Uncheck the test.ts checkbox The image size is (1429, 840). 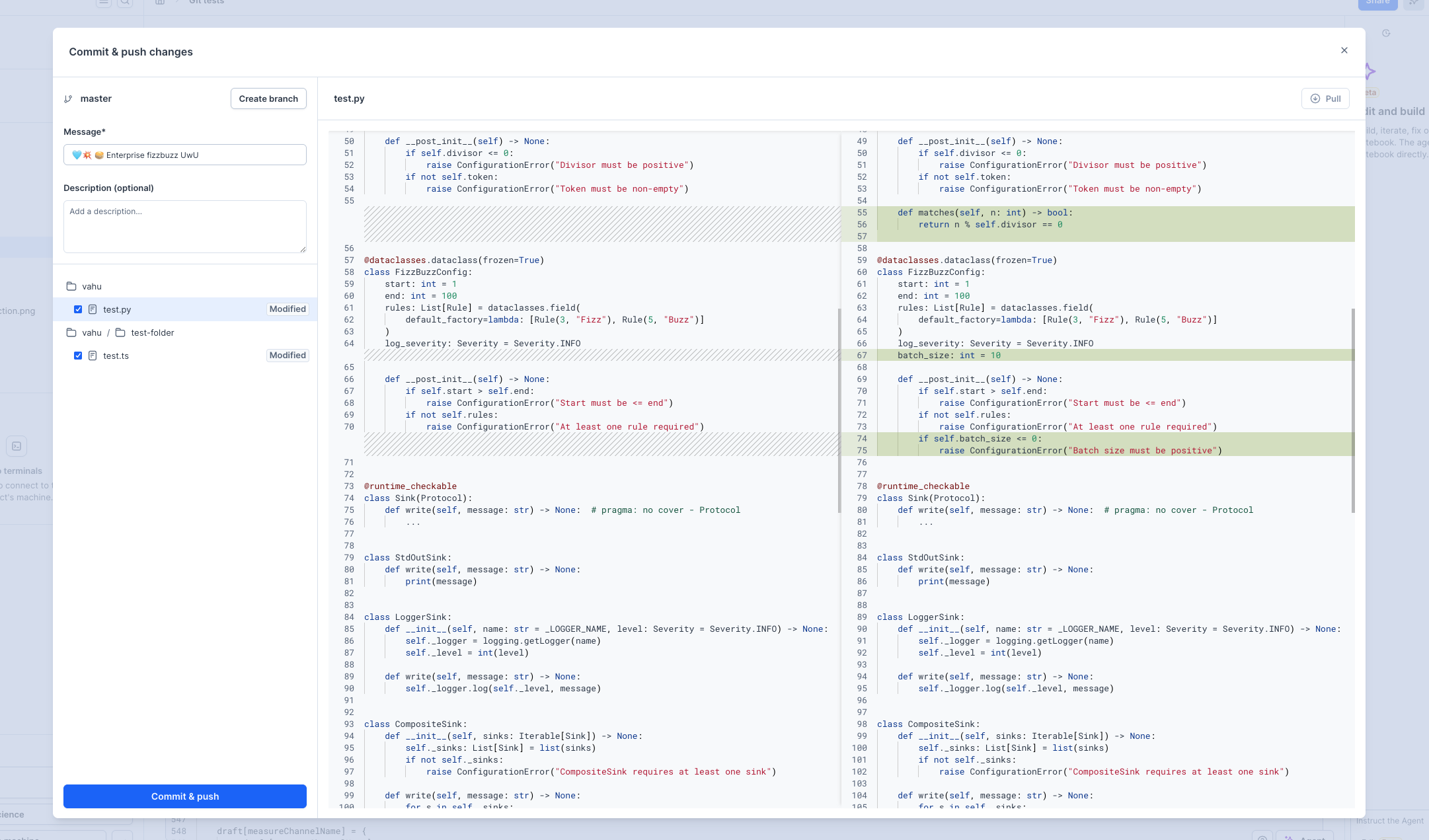pyautogui.click(x=78, y=356)
